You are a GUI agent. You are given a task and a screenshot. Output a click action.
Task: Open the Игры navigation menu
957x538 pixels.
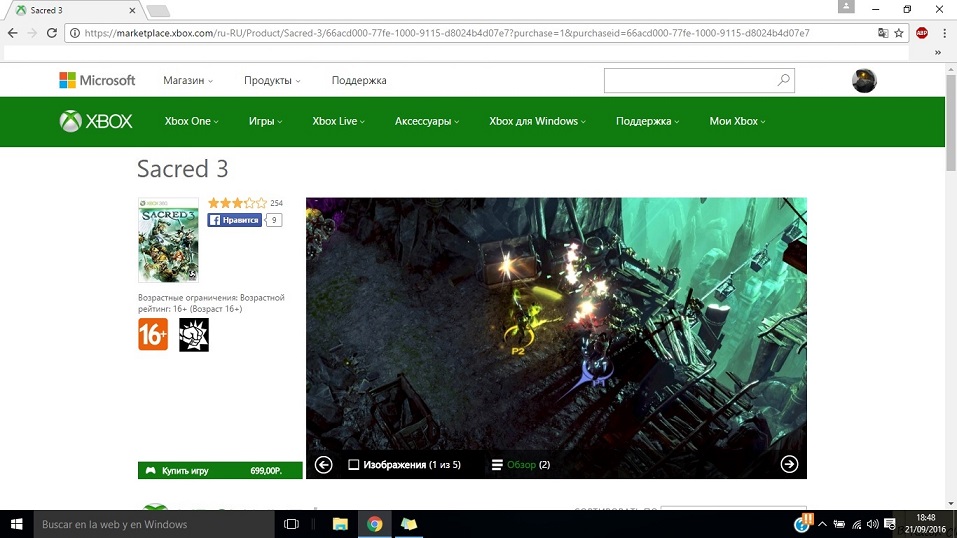(x=265, y=121)
